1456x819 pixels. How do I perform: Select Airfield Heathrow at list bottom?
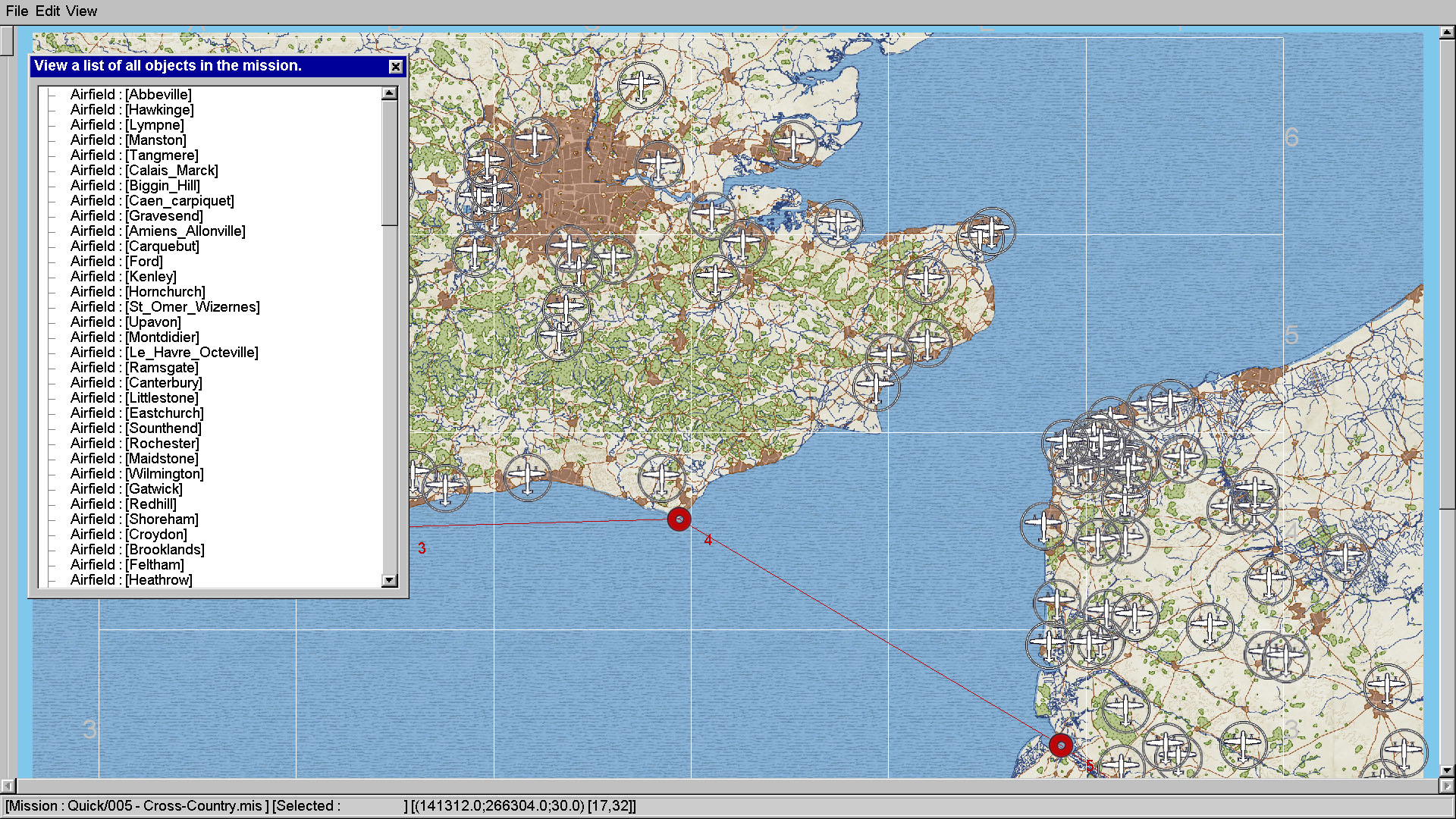131,580
